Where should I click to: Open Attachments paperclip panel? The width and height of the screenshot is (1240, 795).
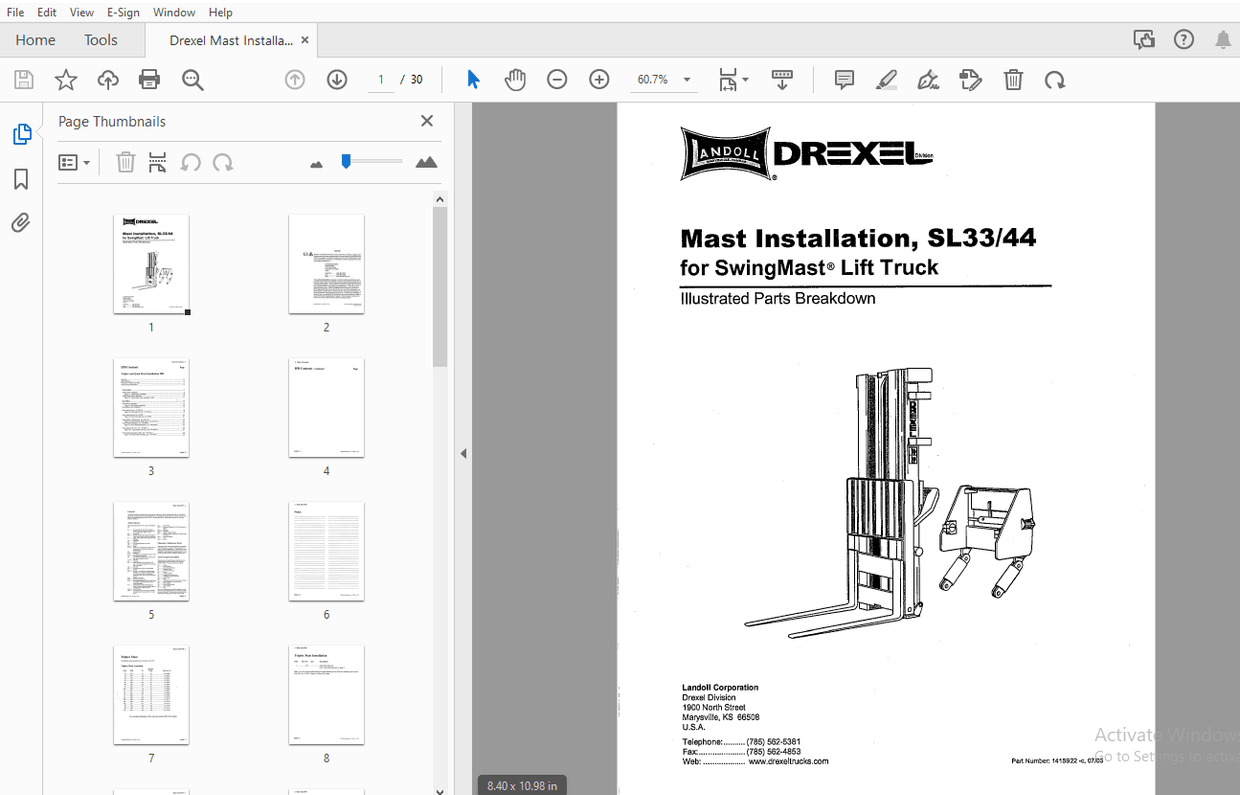21,222
